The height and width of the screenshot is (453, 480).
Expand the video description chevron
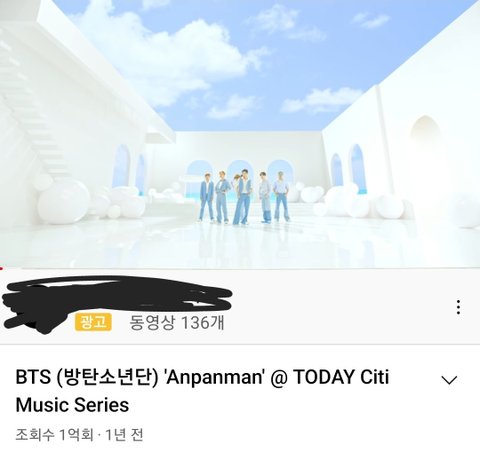pyautogui.click(x=449, y=380)
